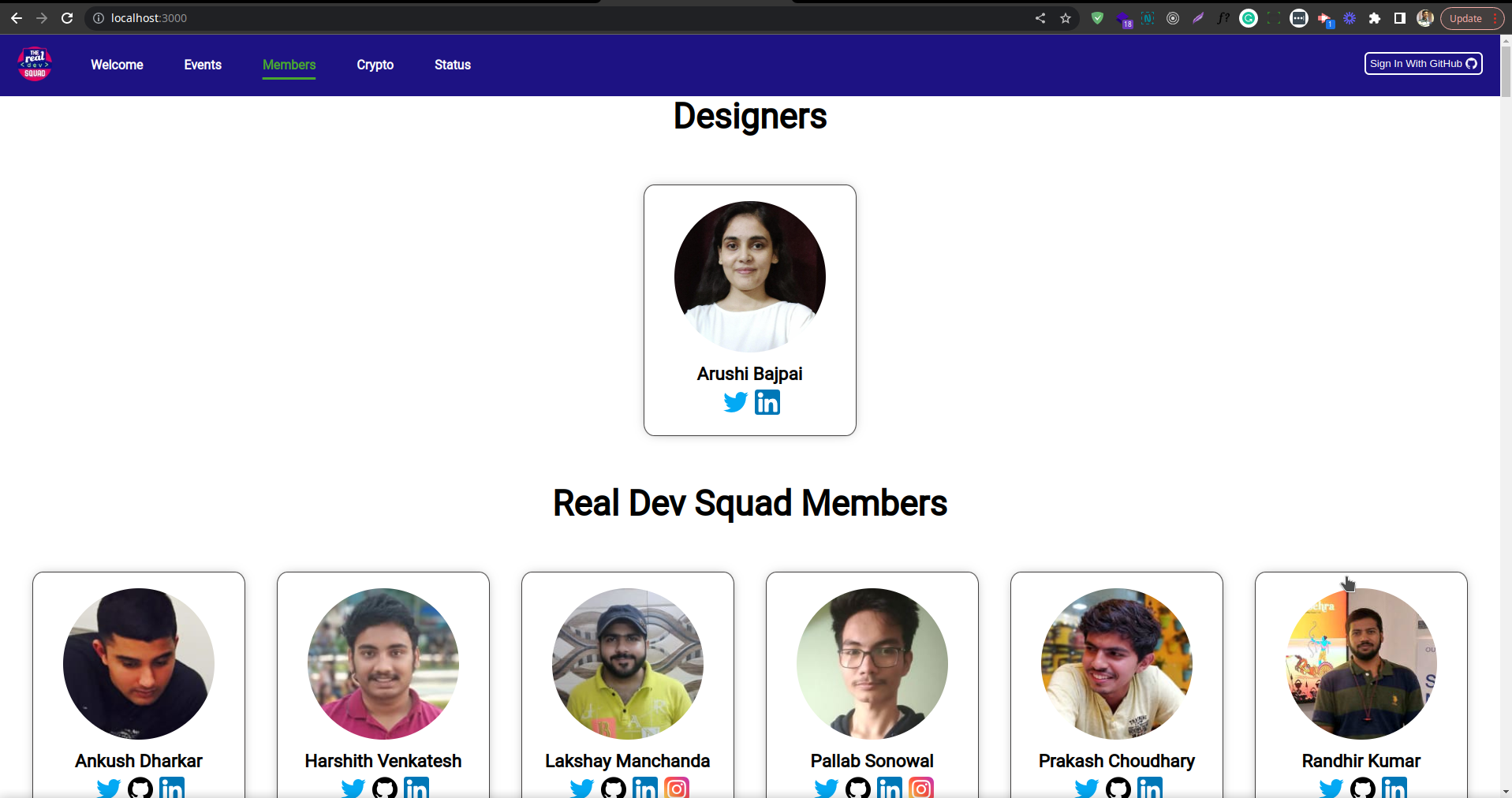Open Lakshay Manchanda's LinkedIn icon
Image resolution: width=1512 pixels, height=798 pixels.
coord(645,788)
